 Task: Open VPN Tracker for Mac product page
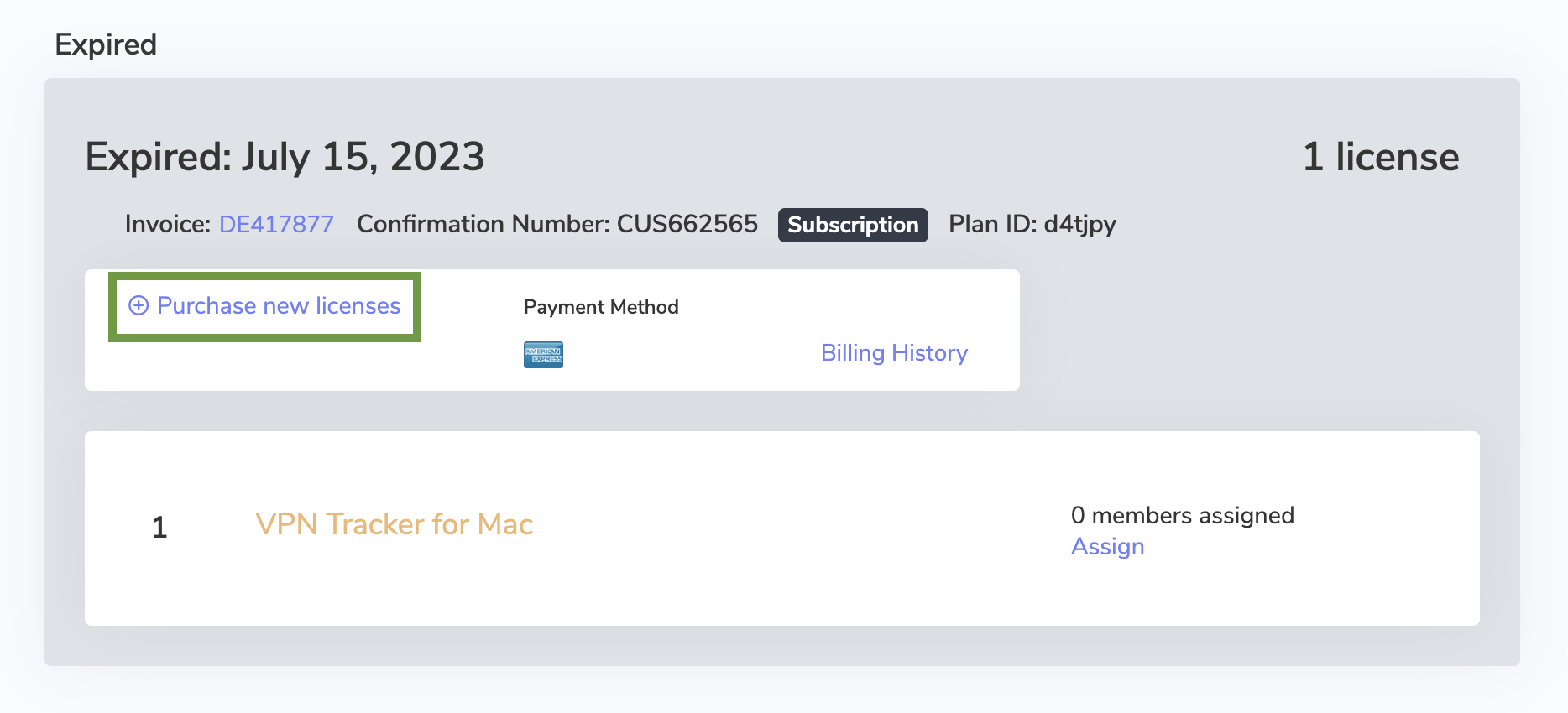[x=394, y=524]
